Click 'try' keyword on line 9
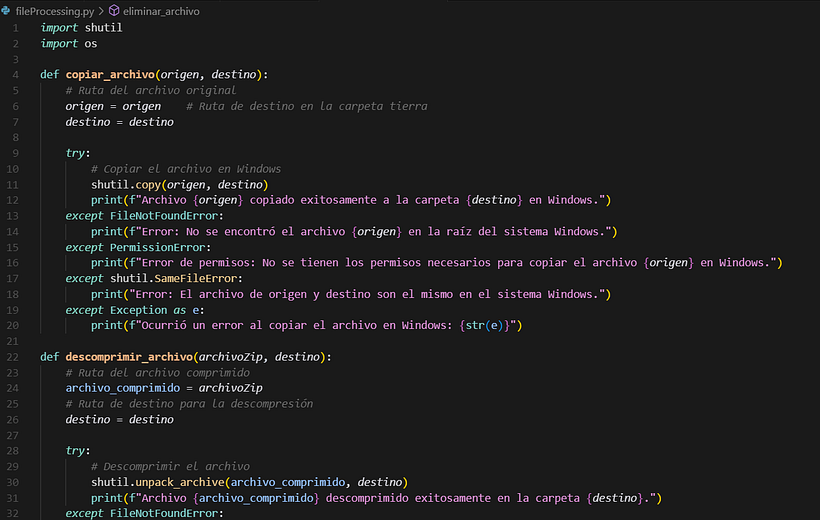820x520 pixels. [x=75, y=153]
